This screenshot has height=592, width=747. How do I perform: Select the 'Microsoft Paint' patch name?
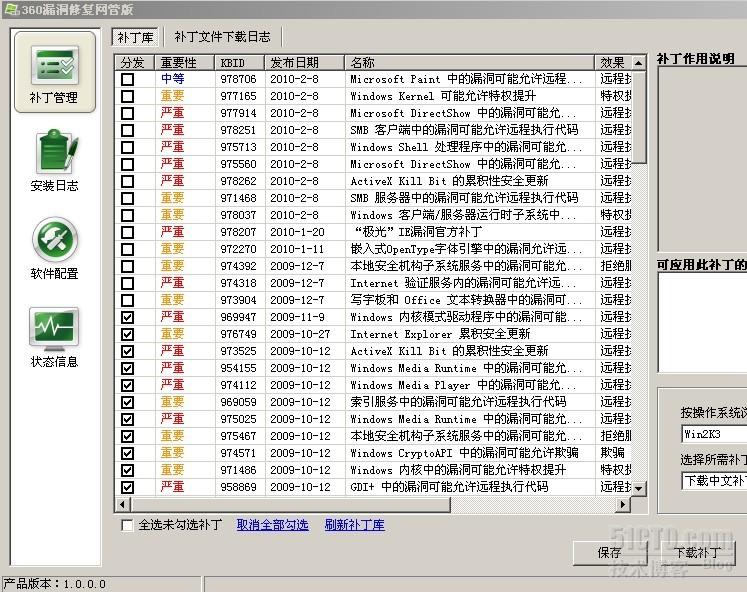466,79
